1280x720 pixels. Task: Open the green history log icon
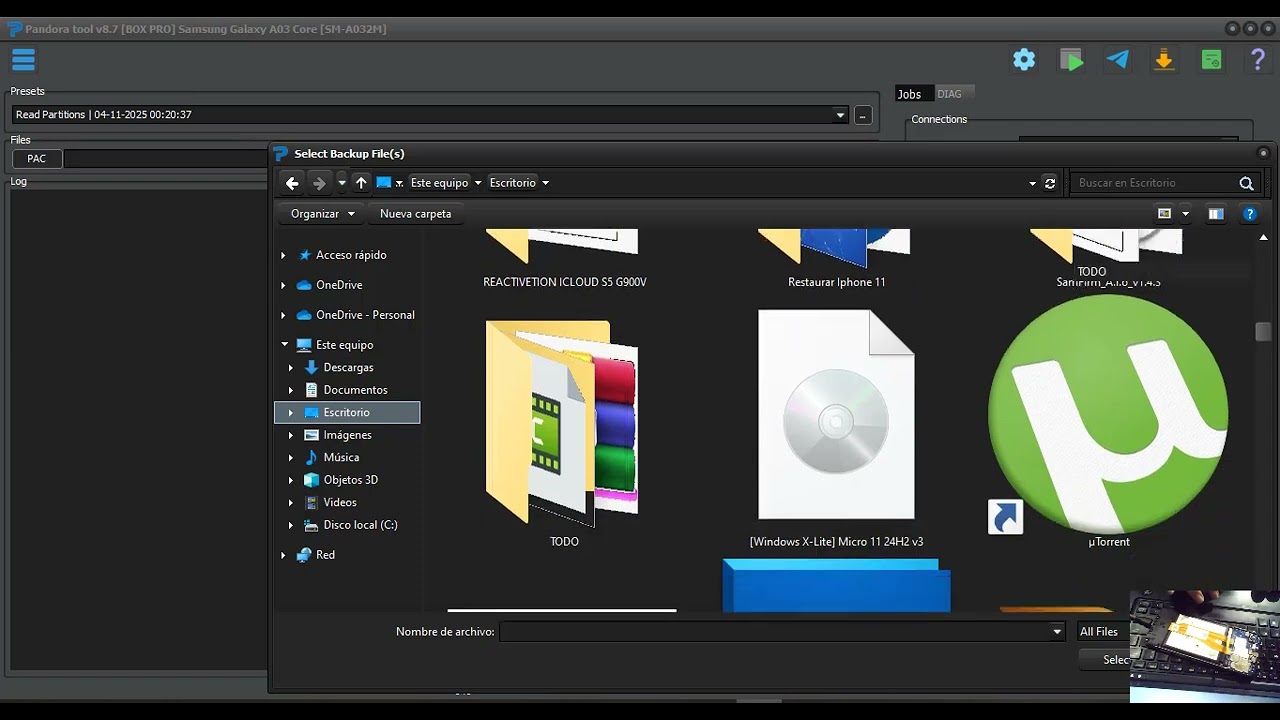coord(1211,60)
